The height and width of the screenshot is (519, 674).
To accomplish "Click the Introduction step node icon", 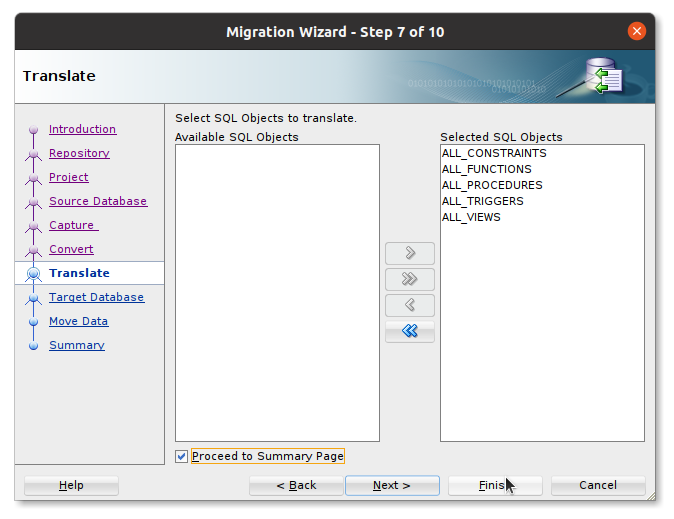I will [34, 129].
